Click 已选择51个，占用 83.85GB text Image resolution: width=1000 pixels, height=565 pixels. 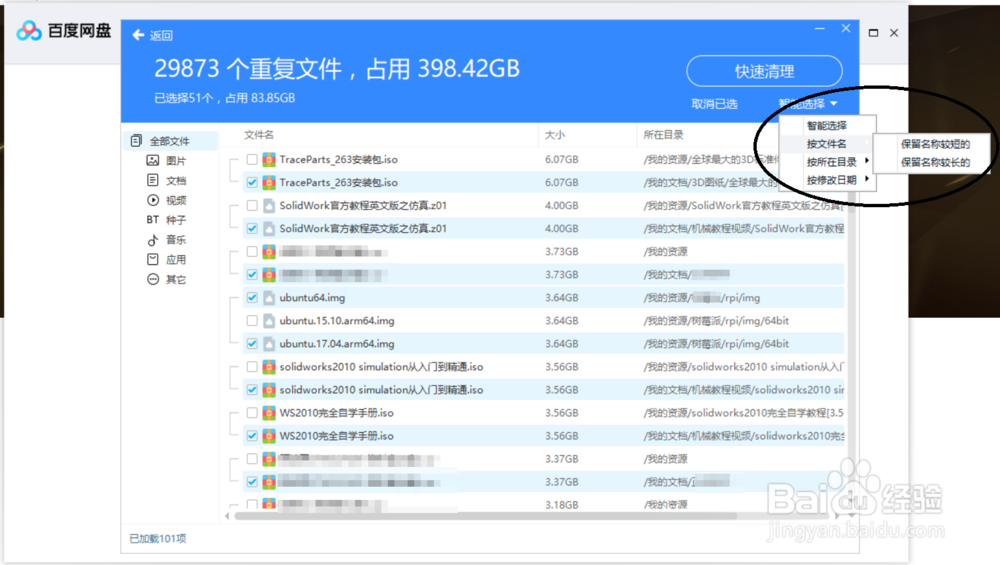224,98
